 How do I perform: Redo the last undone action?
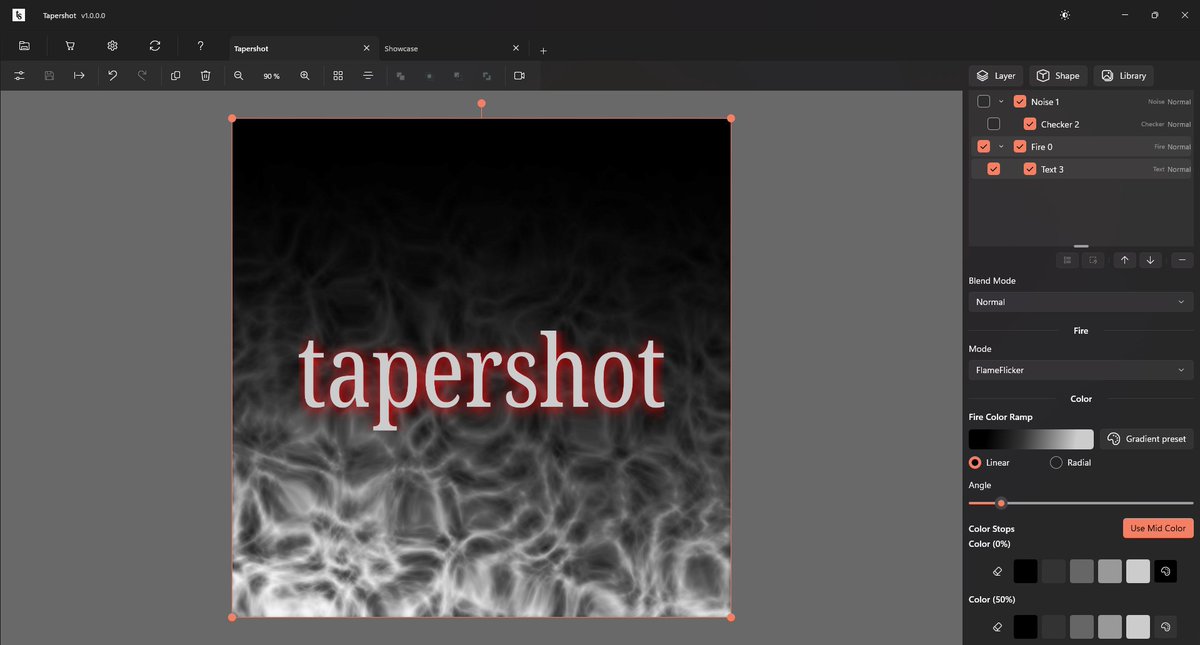pos(142,76)
